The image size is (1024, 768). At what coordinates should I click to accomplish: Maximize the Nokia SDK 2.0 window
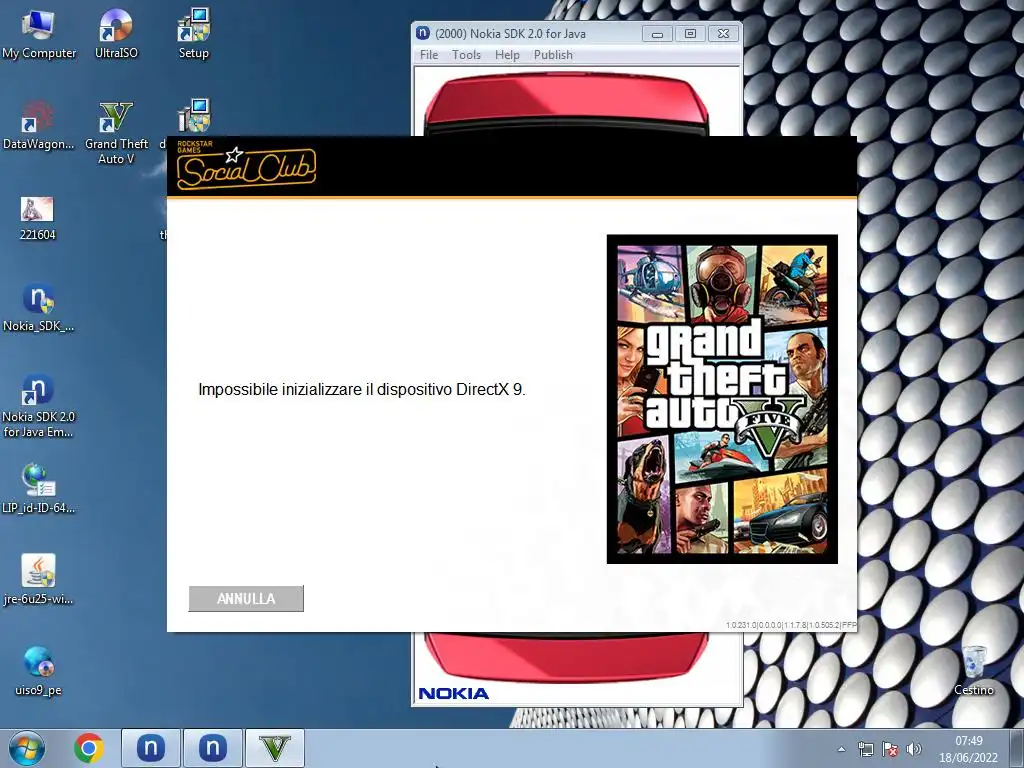coord(690,33)
